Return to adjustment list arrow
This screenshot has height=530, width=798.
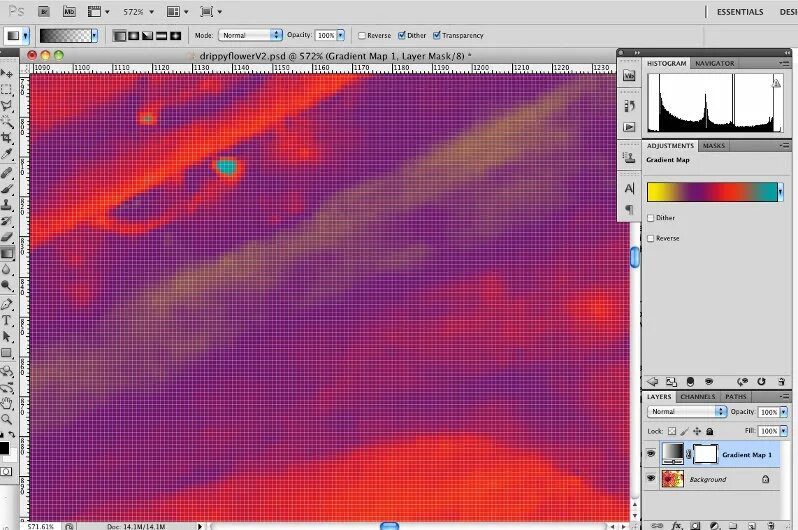tap(652, 381)
